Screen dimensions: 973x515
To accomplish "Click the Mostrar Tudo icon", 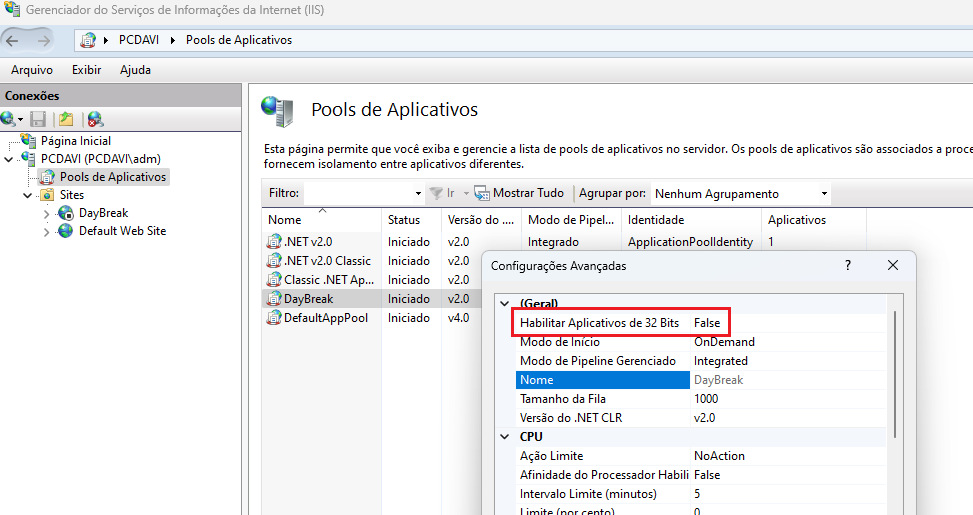I will click(482, 193).
